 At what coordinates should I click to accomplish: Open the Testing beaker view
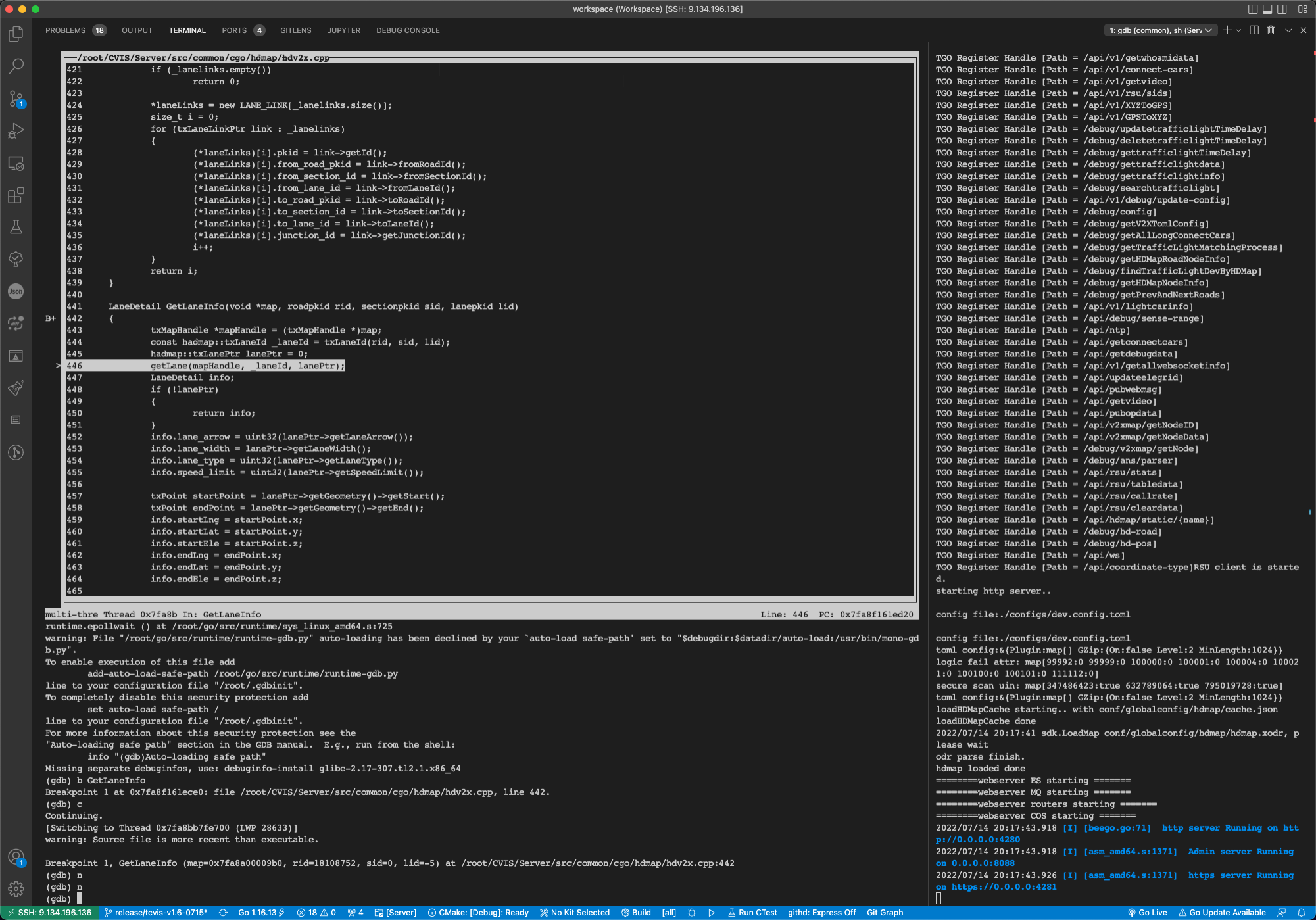point(16,227)
